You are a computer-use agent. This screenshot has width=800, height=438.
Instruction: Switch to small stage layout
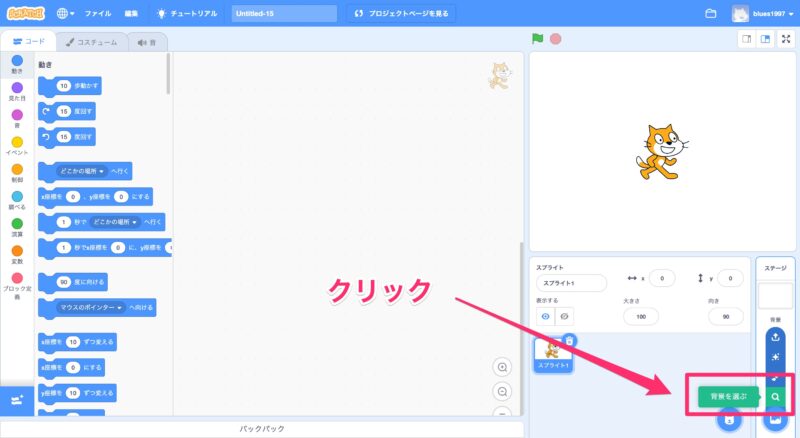click(746, 39)
